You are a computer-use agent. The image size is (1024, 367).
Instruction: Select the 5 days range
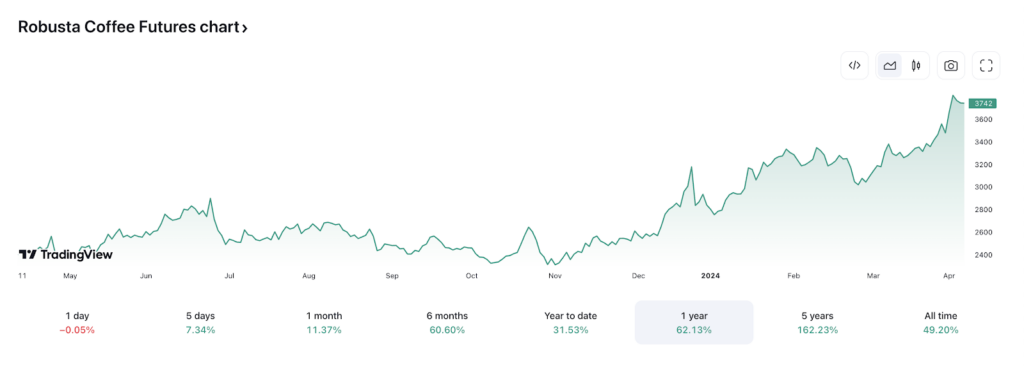200,323
